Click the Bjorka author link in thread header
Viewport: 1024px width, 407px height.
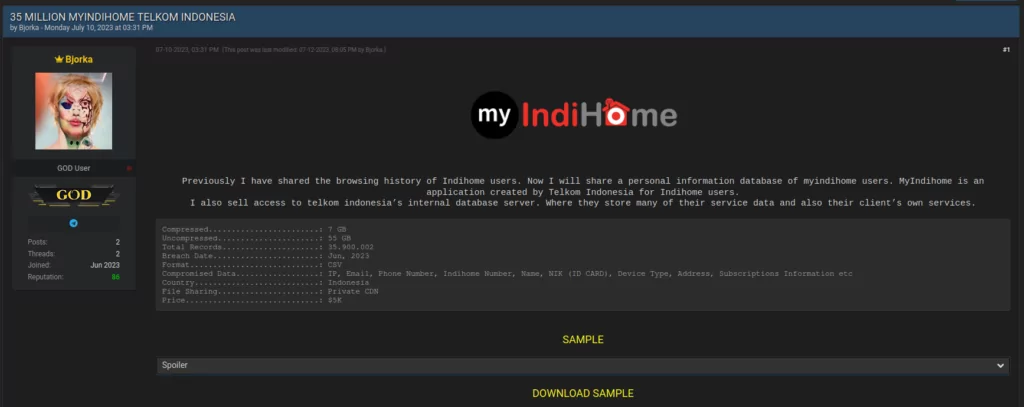[28, 28]
